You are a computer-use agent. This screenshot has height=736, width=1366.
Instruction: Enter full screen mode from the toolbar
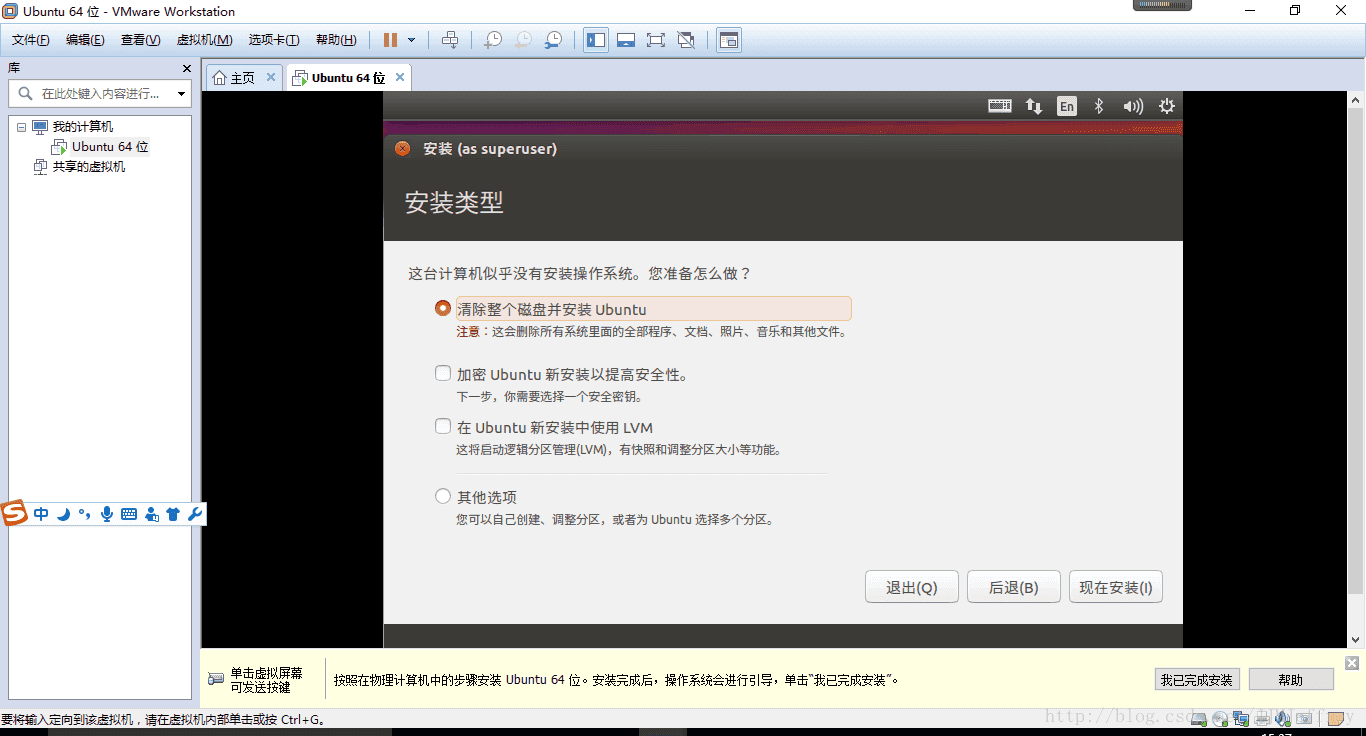[656, 40]
